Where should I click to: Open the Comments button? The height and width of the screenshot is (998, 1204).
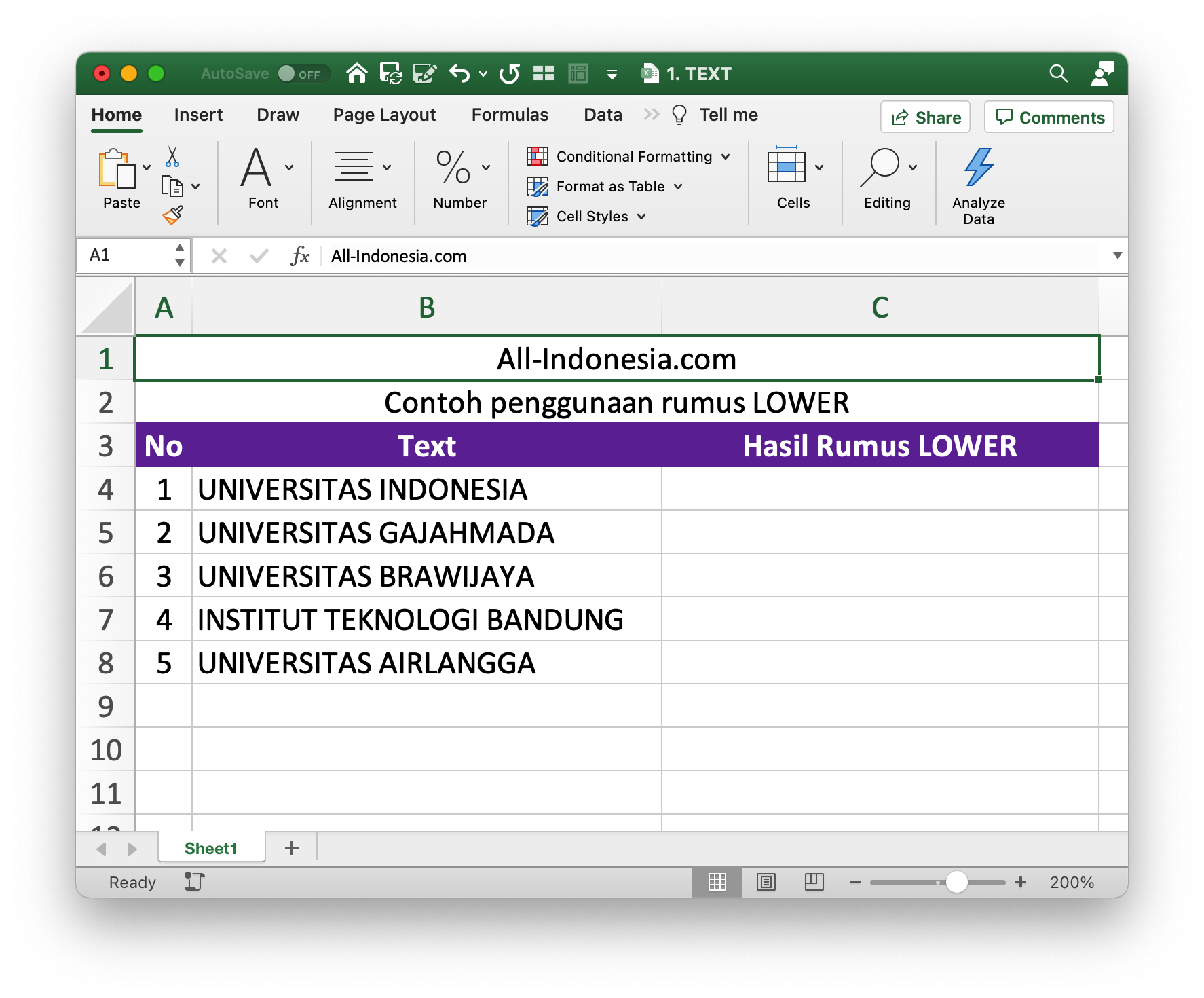[1049, 117]
